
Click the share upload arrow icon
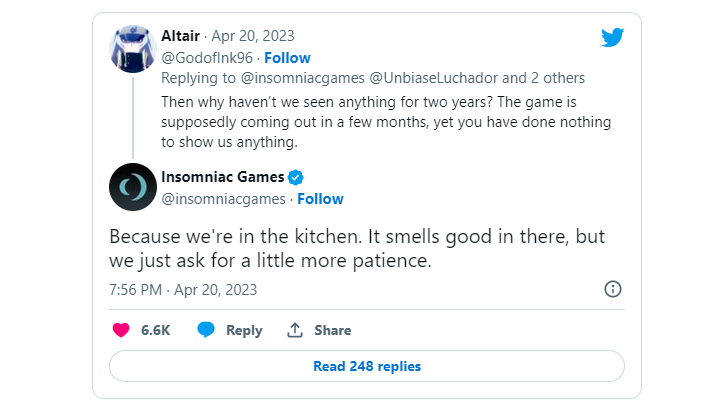295,330
